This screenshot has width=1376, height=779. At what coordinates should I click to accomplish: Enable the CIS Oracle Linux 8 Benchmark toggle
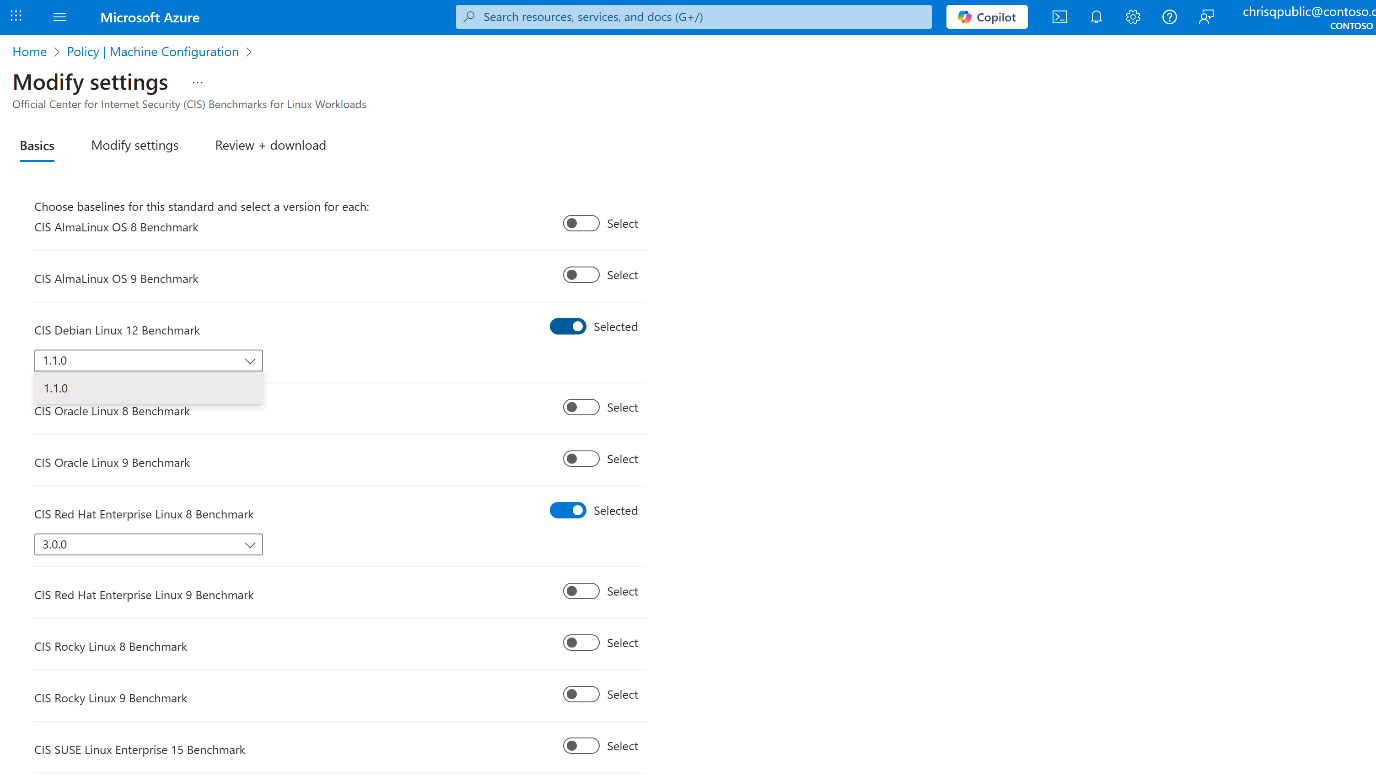point(581,407)
